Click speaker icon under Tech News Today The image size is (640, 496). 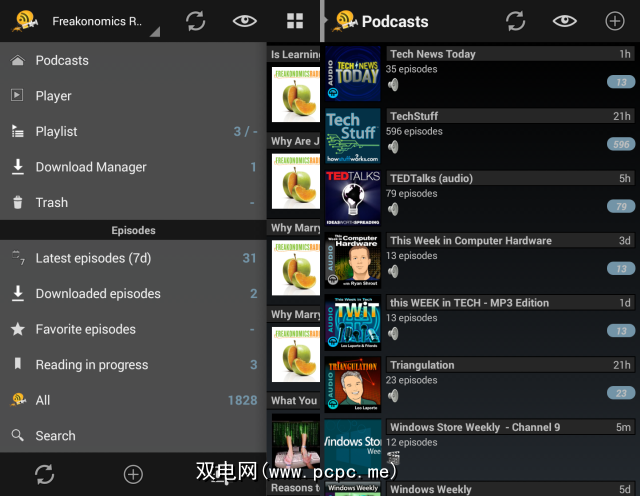(x=393, y=85)
